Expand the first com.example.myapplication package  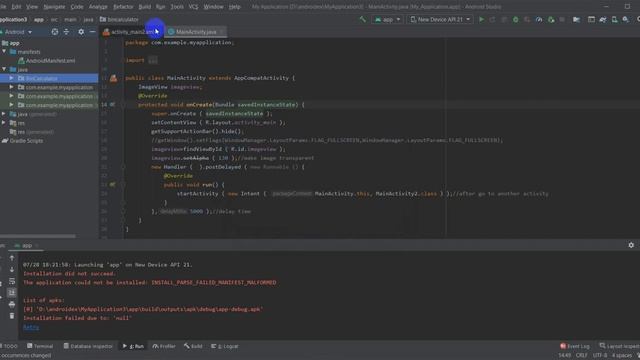[x=11, y=87]
